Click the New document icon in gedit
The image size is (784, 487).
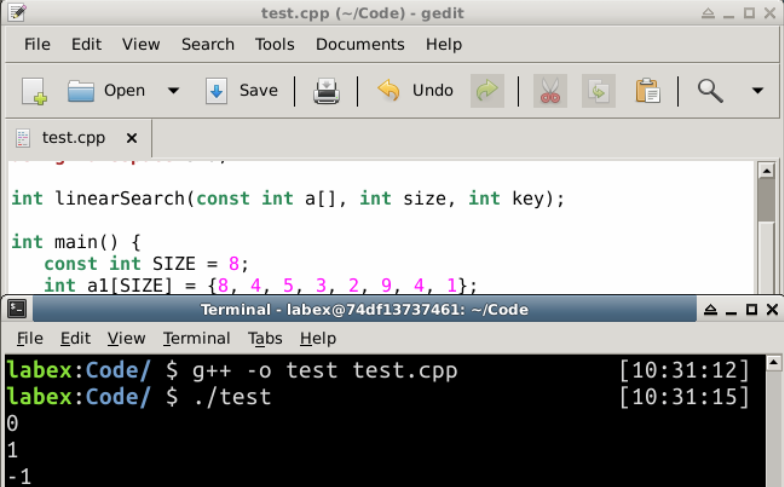point(34,91)
